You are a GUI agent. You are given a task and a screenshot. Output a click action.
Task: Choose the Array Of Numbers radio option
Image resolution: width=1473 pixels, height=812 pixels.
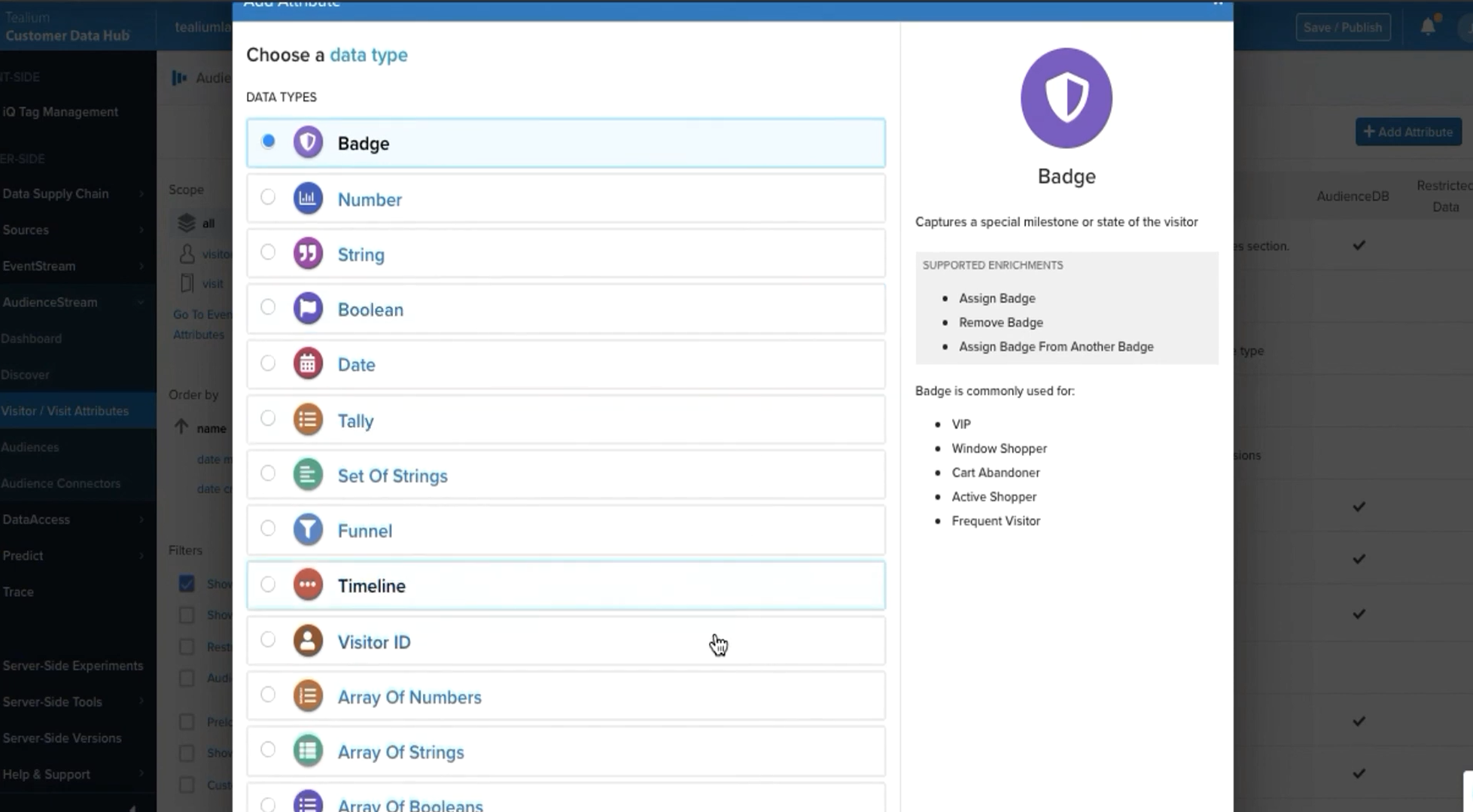click(268, 695)
